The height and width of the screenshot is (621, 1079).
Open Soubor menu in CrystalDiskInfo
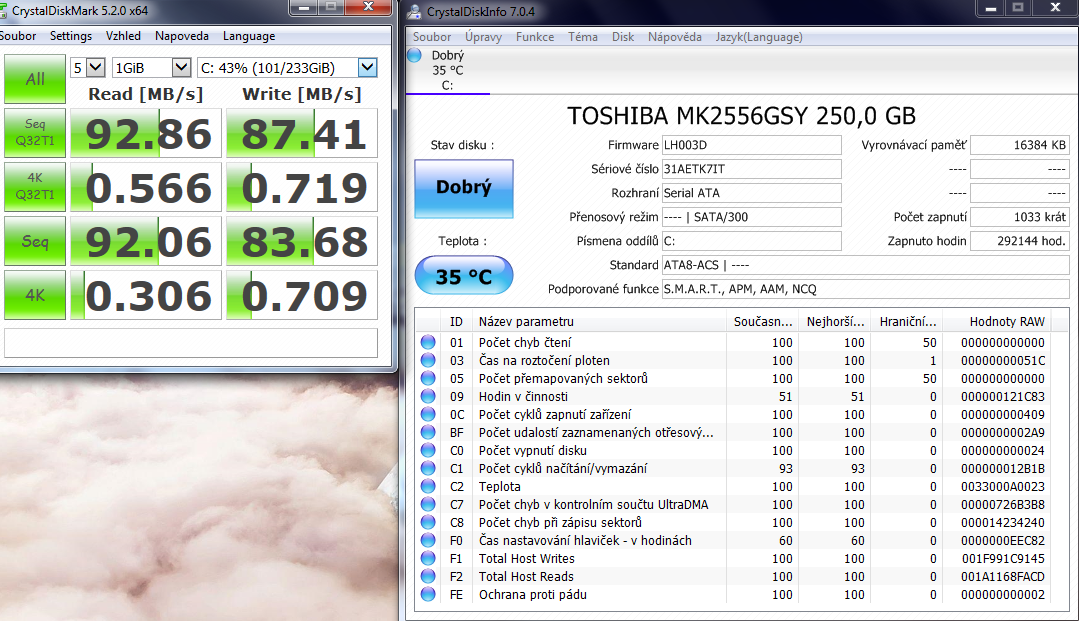tap(431, 37)
